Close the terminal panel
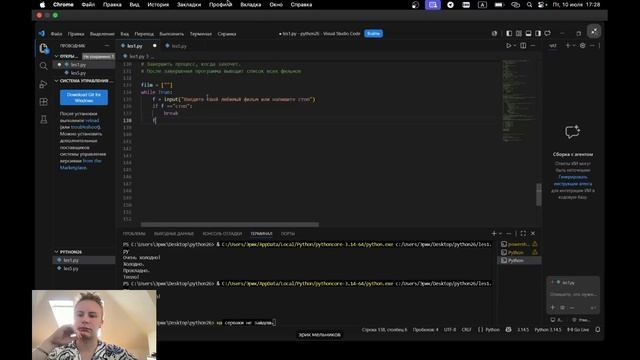640x360 pixels. point(533,233)
